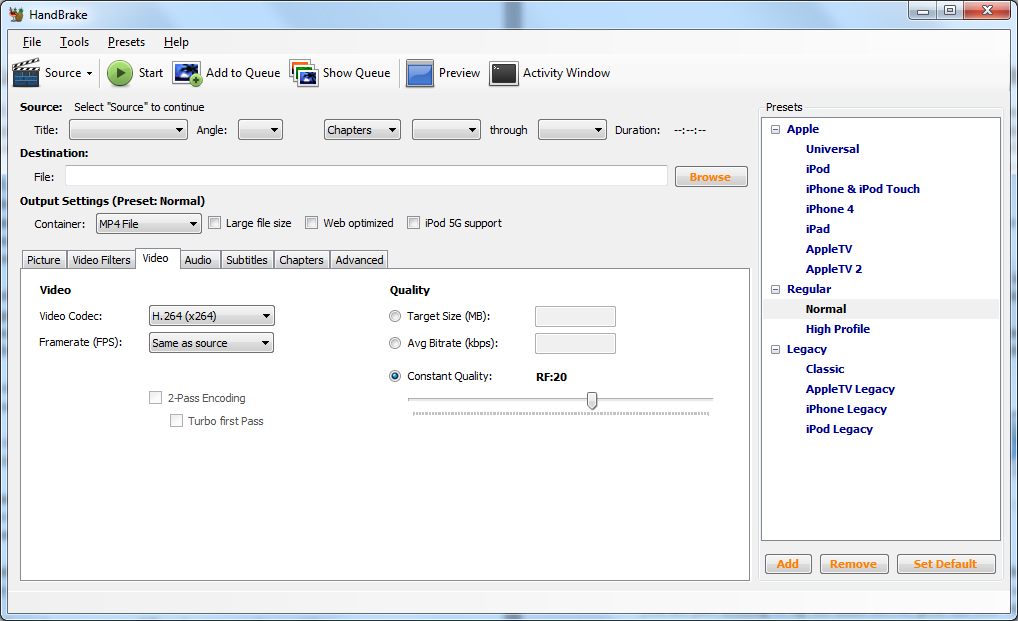Select the High Profile preset
The height and width of the screenshot is (621, 1018).
[x=837, y=329]
